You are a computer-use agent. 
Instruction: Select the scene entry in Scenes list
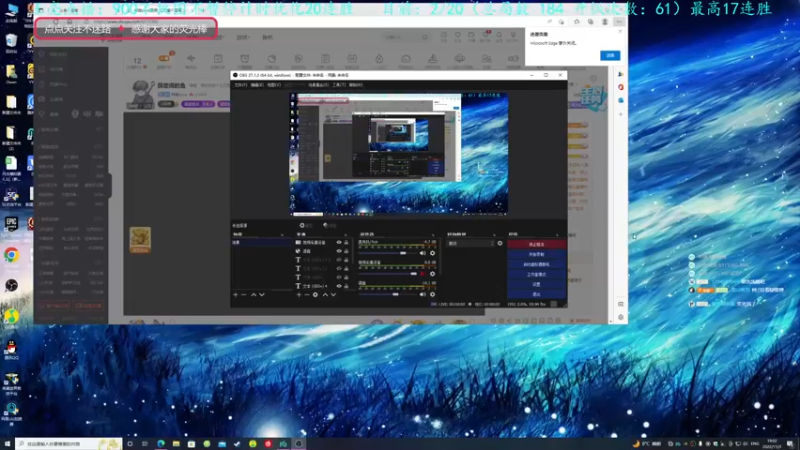[261, 242]
